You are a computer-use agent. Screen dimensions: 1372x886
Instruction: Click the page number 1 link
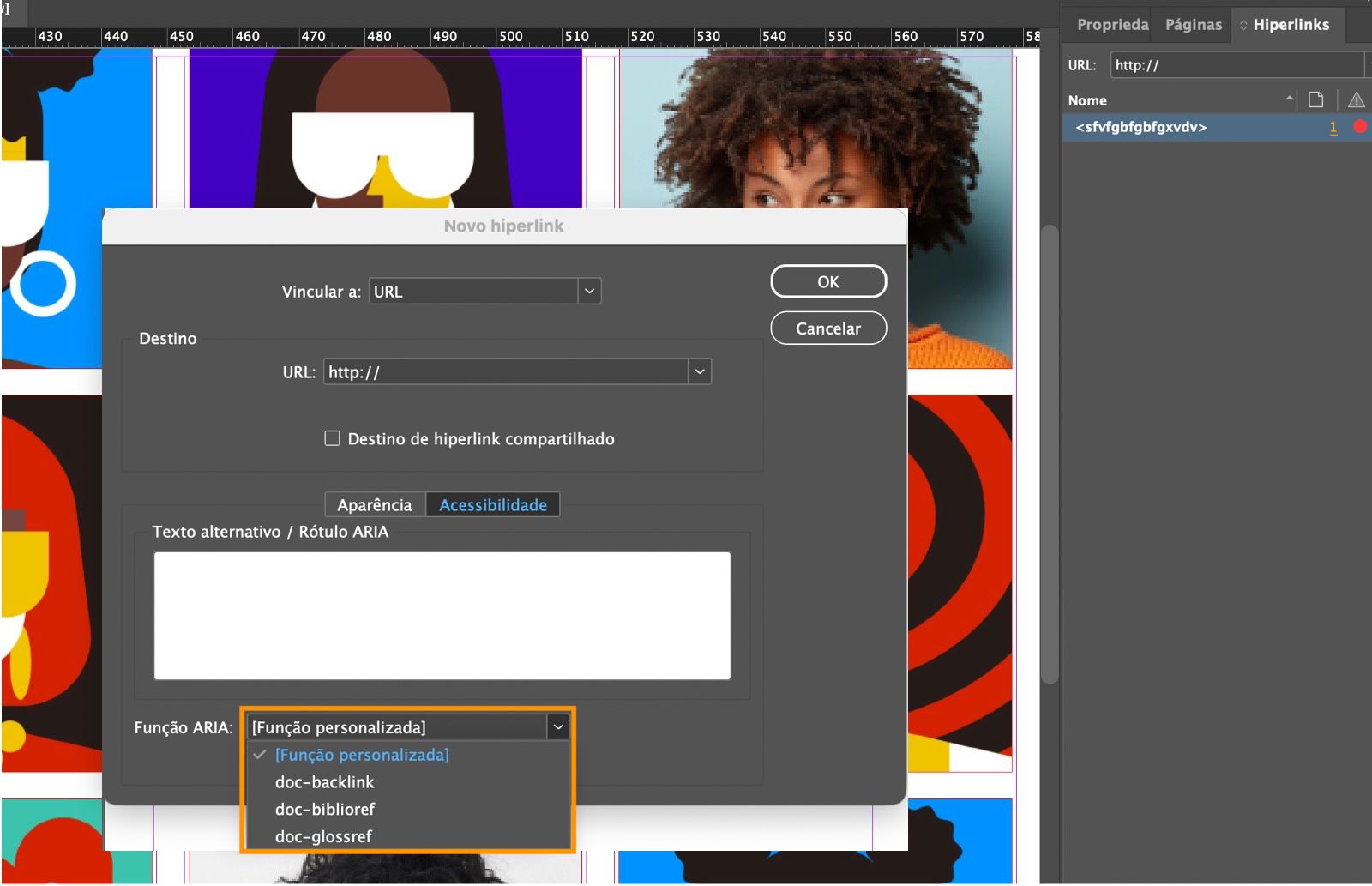tap(1333, 127)
